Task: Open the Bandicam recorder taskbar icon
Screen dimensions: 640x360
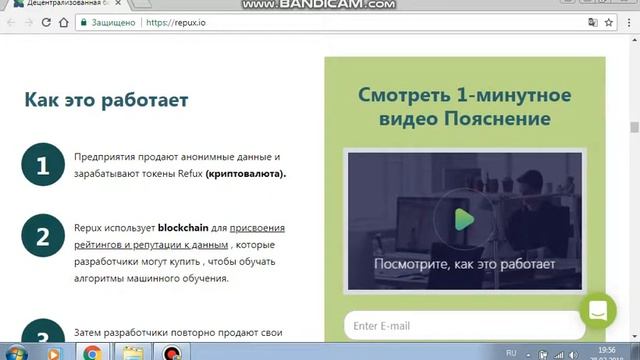Action: click(171, 353)
